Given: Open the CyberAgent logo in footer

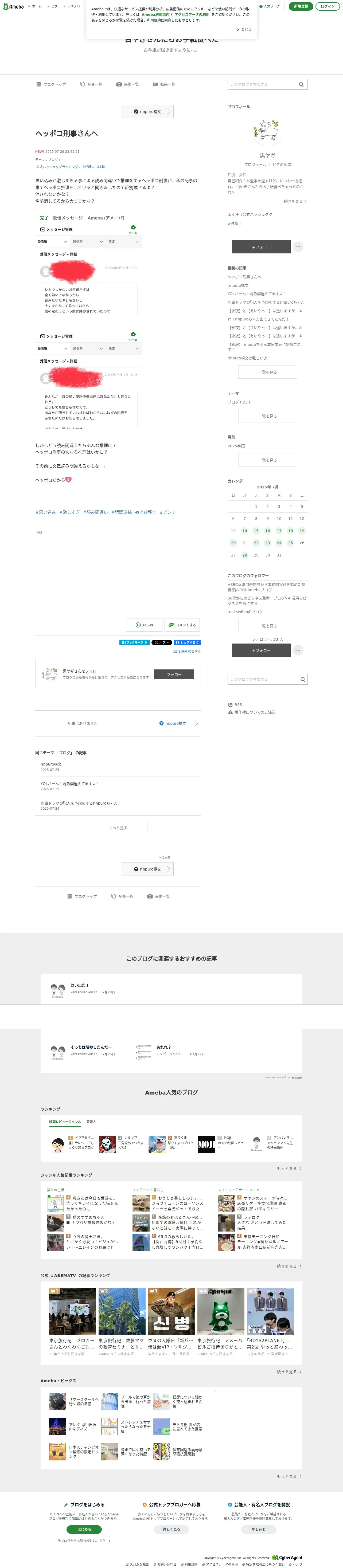Looking at the screenshot, I should coord(287,1557).
